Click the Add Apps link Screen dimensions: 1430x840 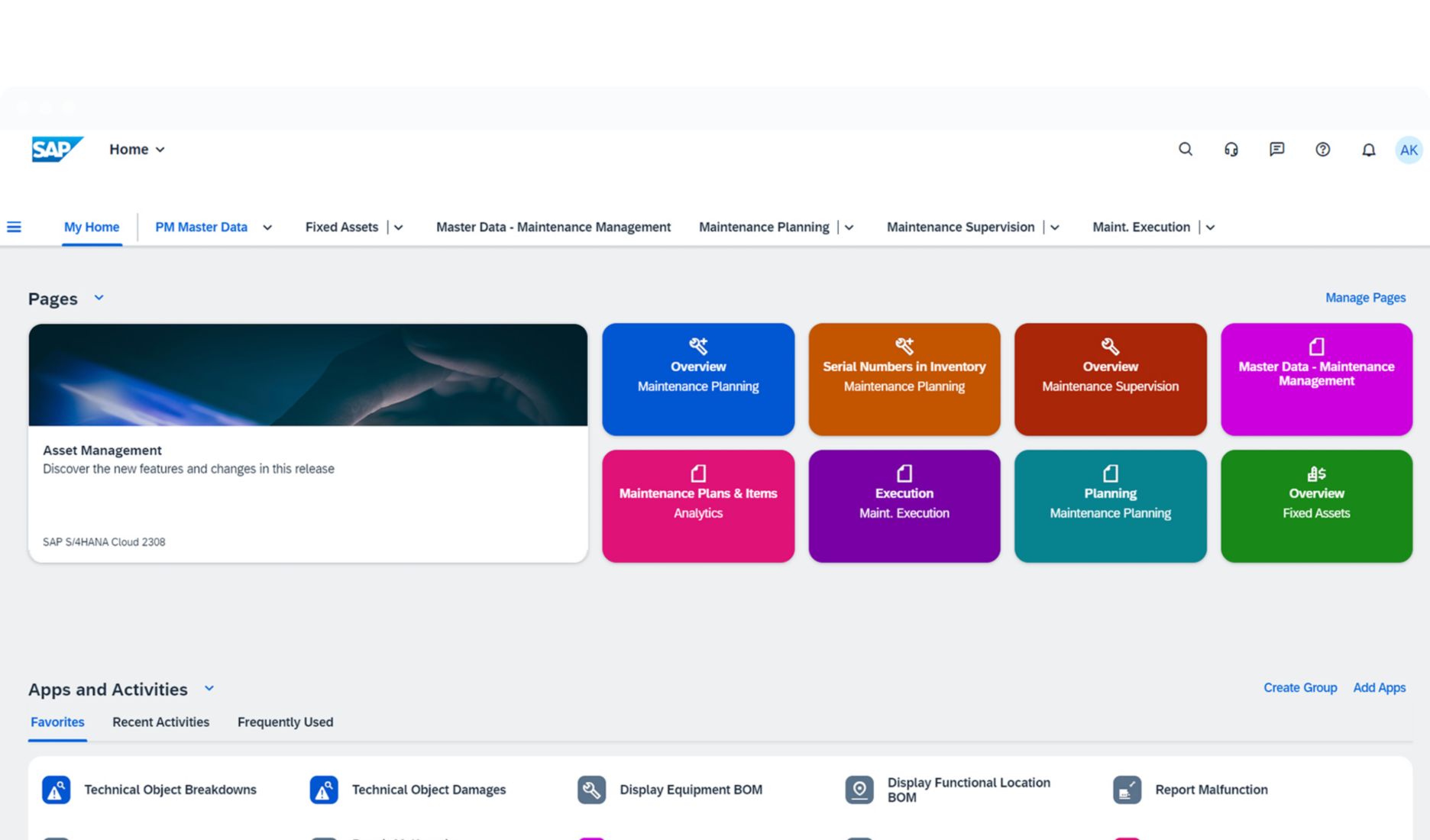tap(1379, 688)
